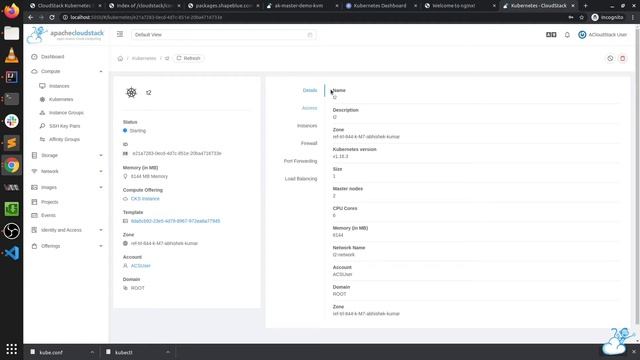Select the Load Balancing tab
The height and width of the screenshot is (360, 640).
[301, 179]
